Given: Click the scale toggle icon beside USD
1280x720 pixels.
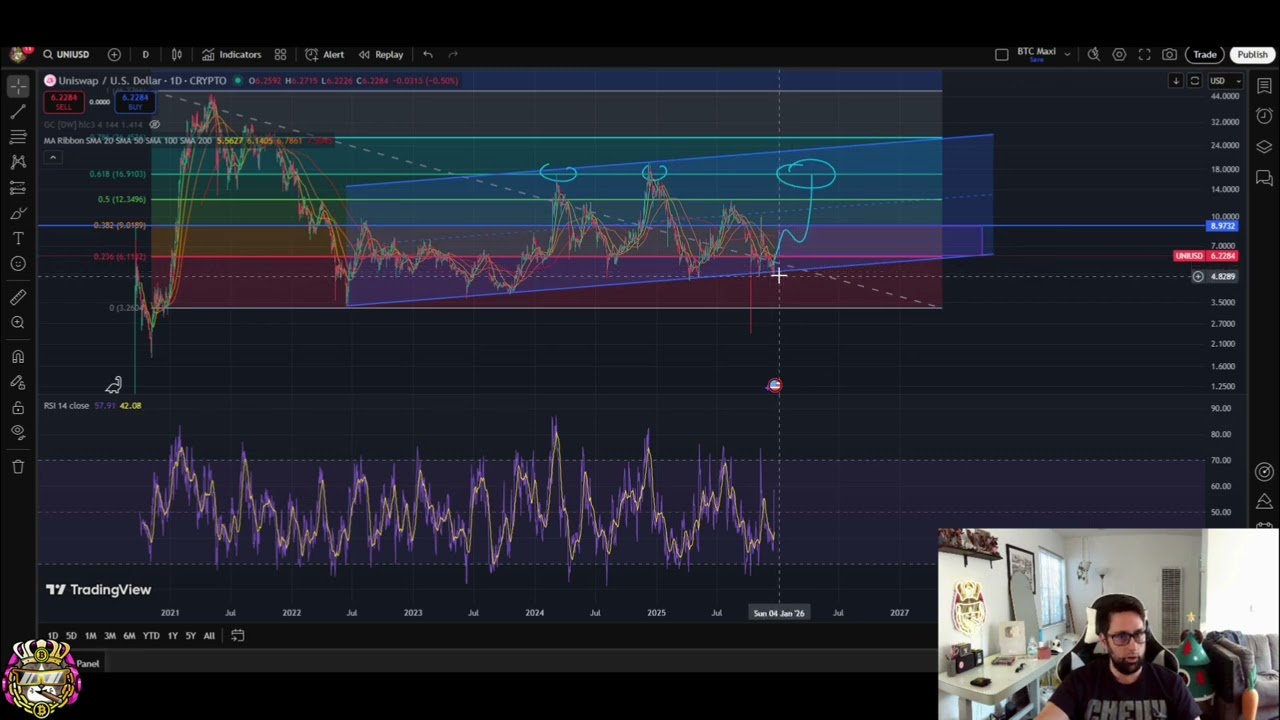Looking at the screenshot, I should coord(1194,81).
